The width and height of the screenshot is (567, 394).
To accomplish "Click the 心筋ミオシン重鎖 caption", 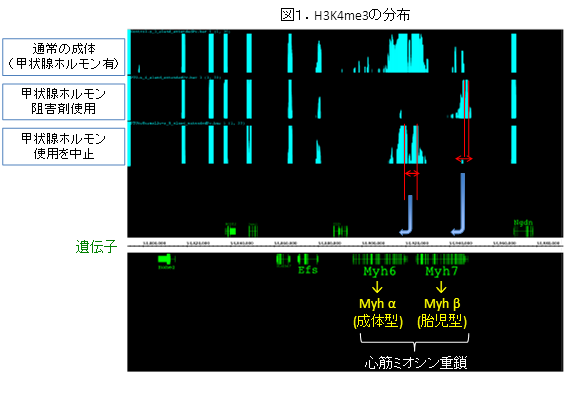I will (416, 363).
